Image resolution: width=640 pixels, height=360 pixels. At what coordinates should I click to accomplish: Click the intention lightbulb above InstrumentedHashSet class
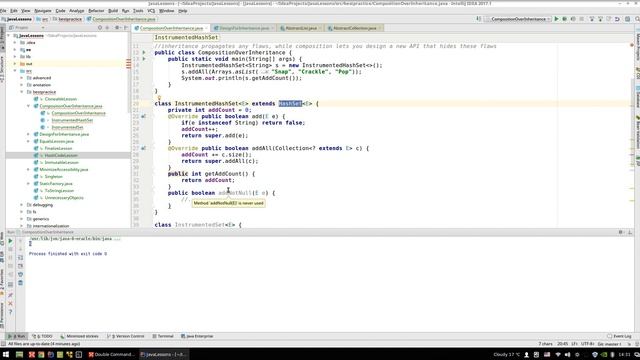click(159, 98)
